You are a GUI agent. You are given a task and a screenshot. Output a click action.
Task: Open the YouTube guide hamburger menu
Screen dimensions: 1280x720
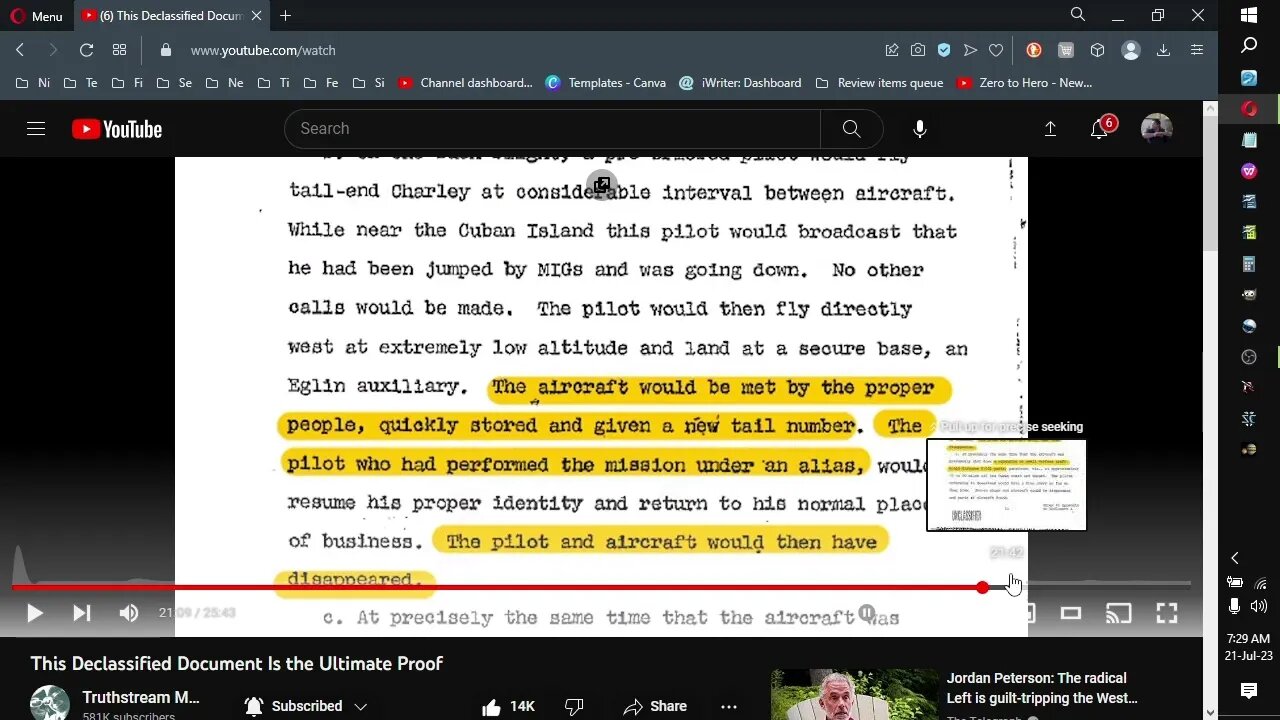pyautogui.click(x=36, y=128)
